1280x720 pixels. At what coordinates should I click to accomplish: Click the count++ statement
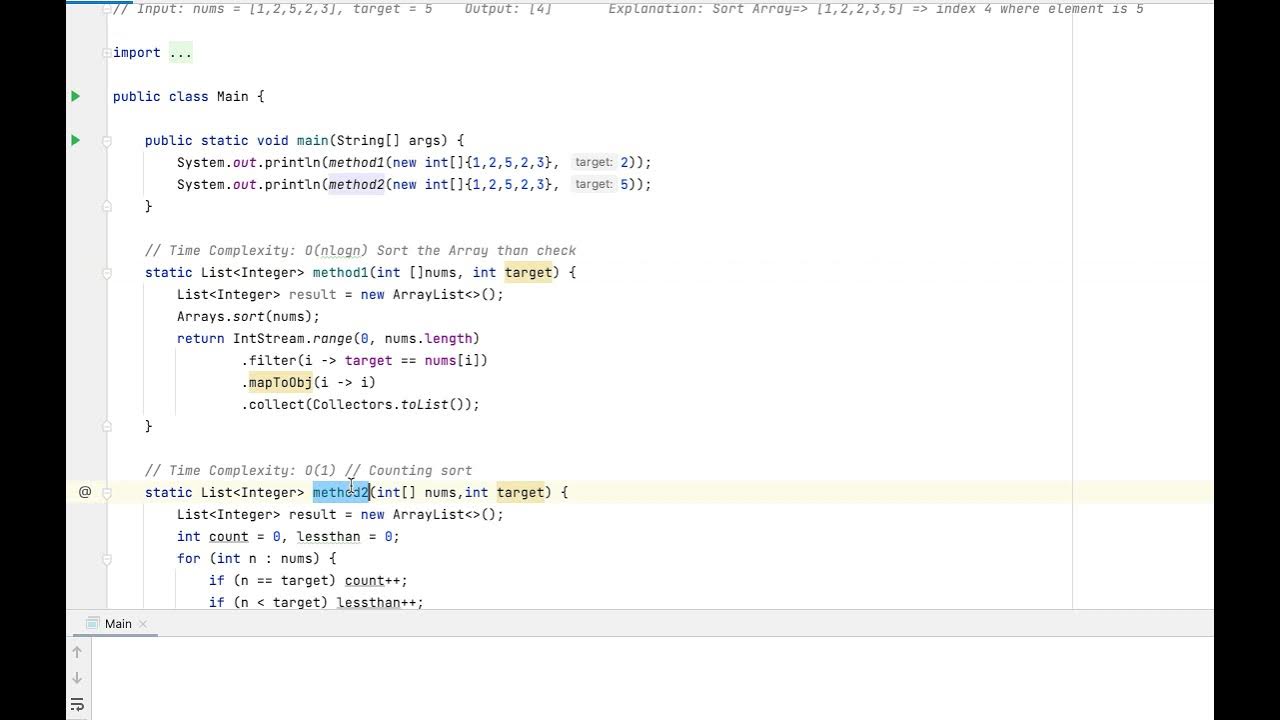pyautogui.click(x=376, y=580)
